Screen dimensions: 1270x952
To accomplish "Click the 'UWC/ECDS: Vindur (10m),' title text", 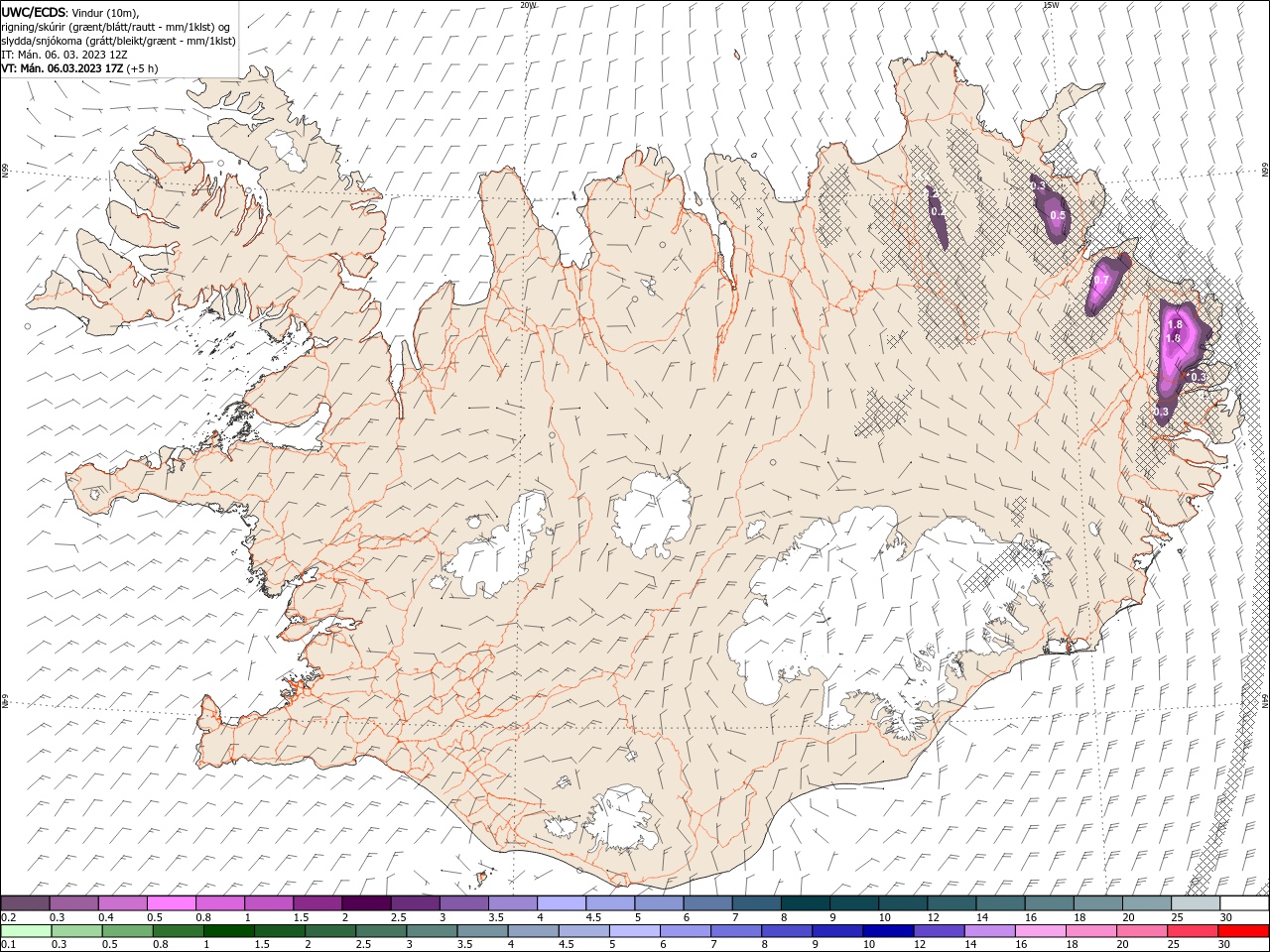I will tap(70, 12).
